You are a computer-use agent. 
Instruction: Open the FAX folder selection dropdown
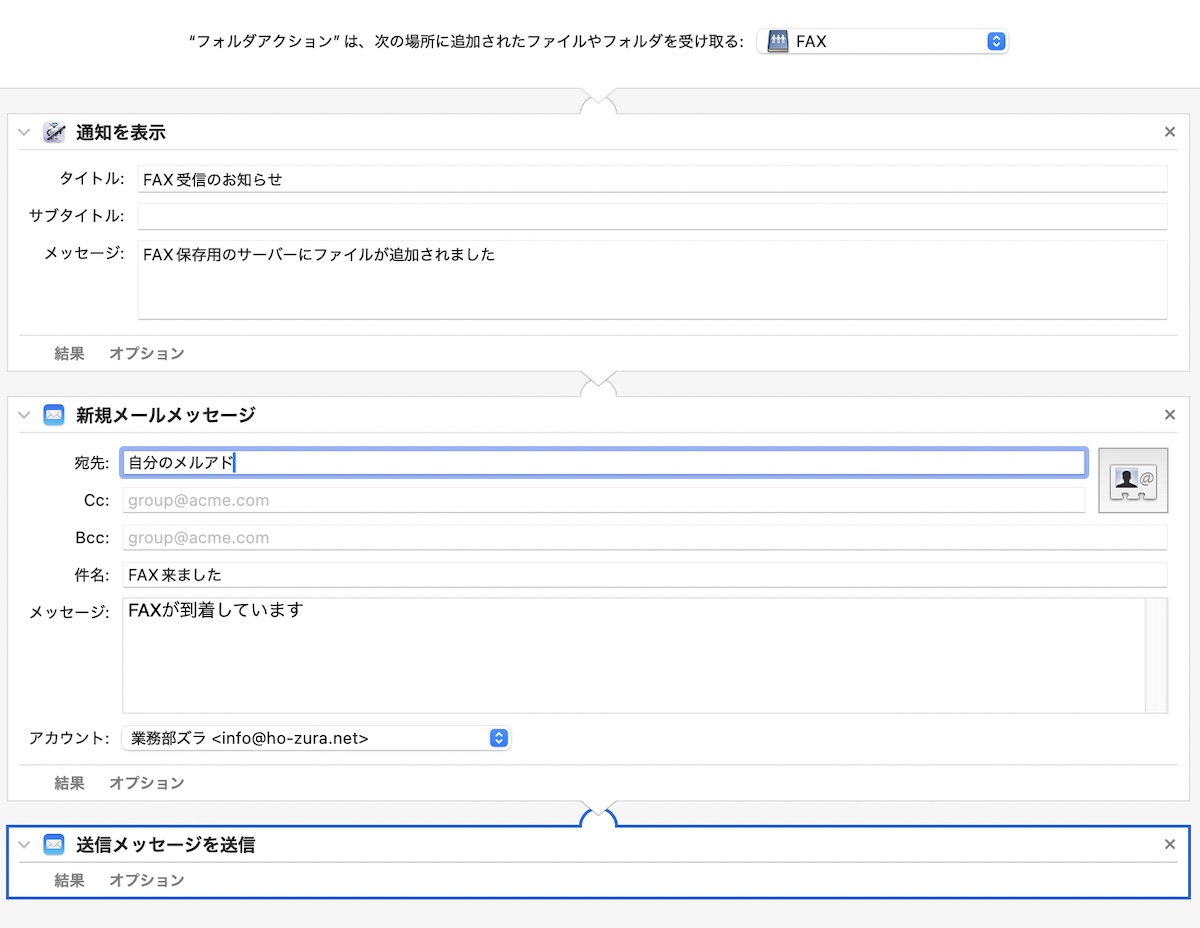point(994,42)
